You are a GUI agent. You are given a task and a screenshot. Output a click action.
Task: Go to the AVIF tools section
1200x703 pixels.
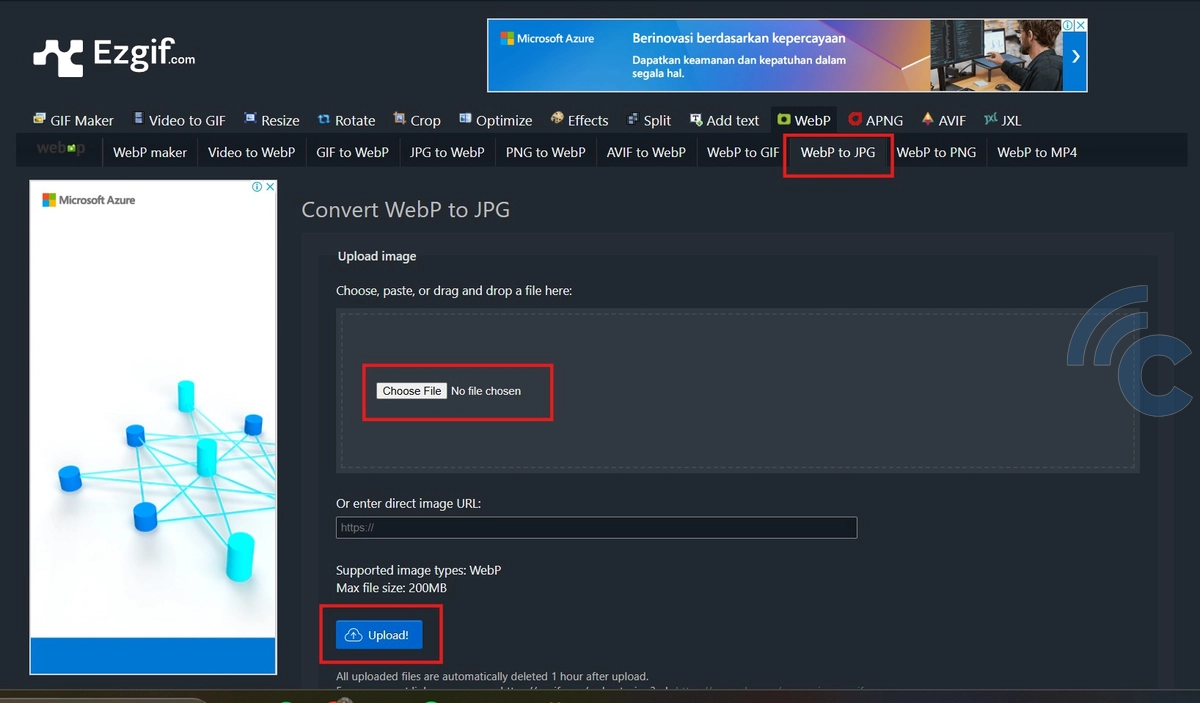coord(943,120)
